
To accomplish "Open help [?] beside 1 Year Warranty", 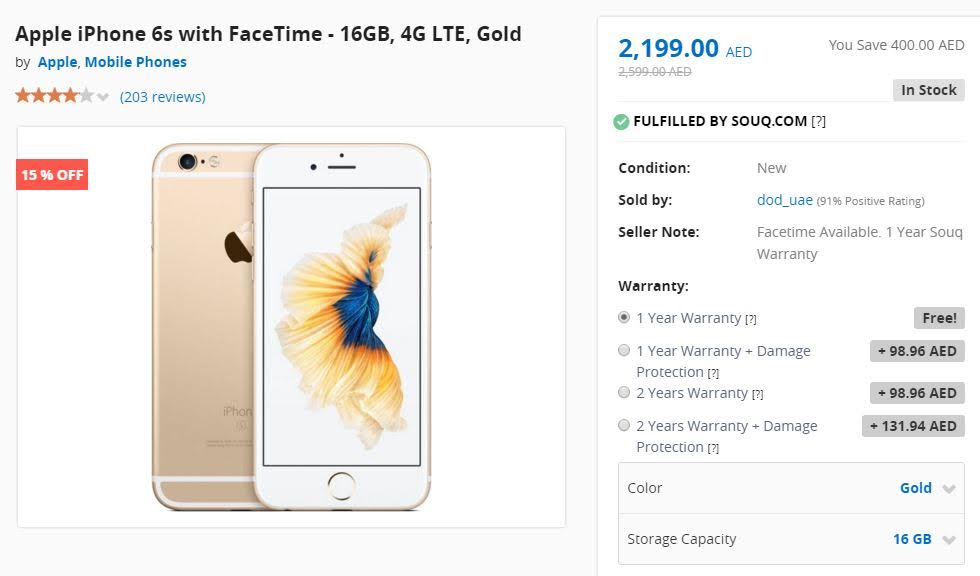I will [x=751, y=319].
